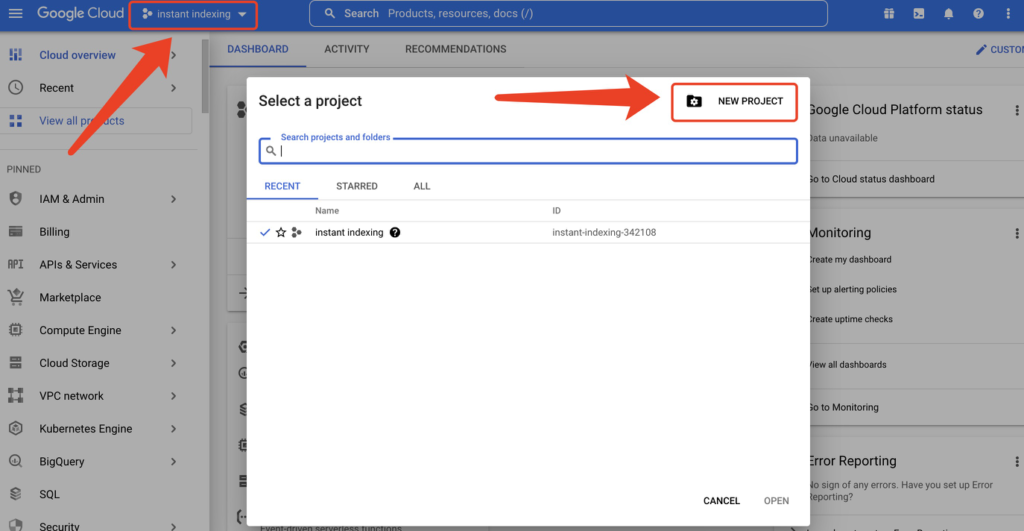Click the Recent clock icon
This screenshot has height=531, width=1024.
pyautogui.click(x=16, y=88)
